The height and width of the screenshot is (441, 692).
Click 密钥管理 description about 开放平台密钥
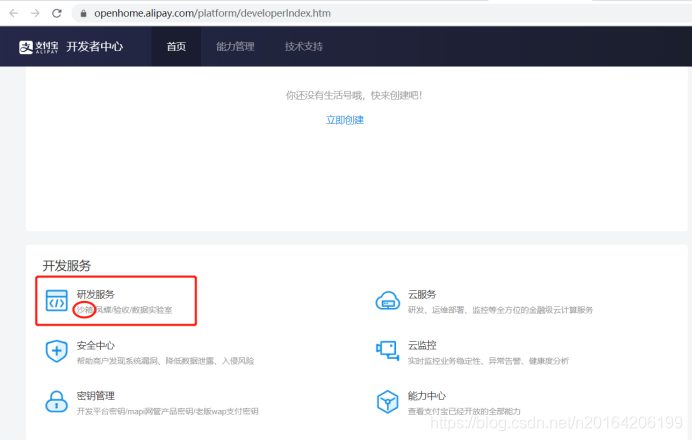[x=167, y=411]
